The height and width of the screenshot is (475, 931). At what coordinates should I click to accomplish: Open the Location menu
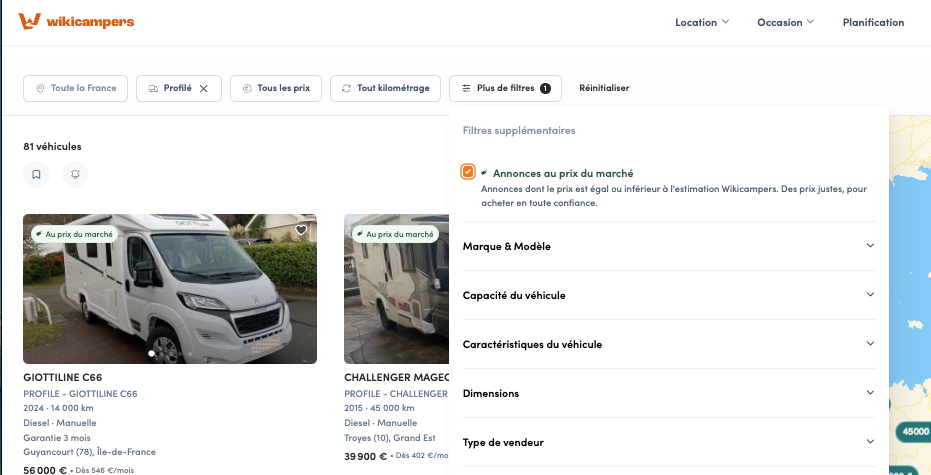pos(702,23)
